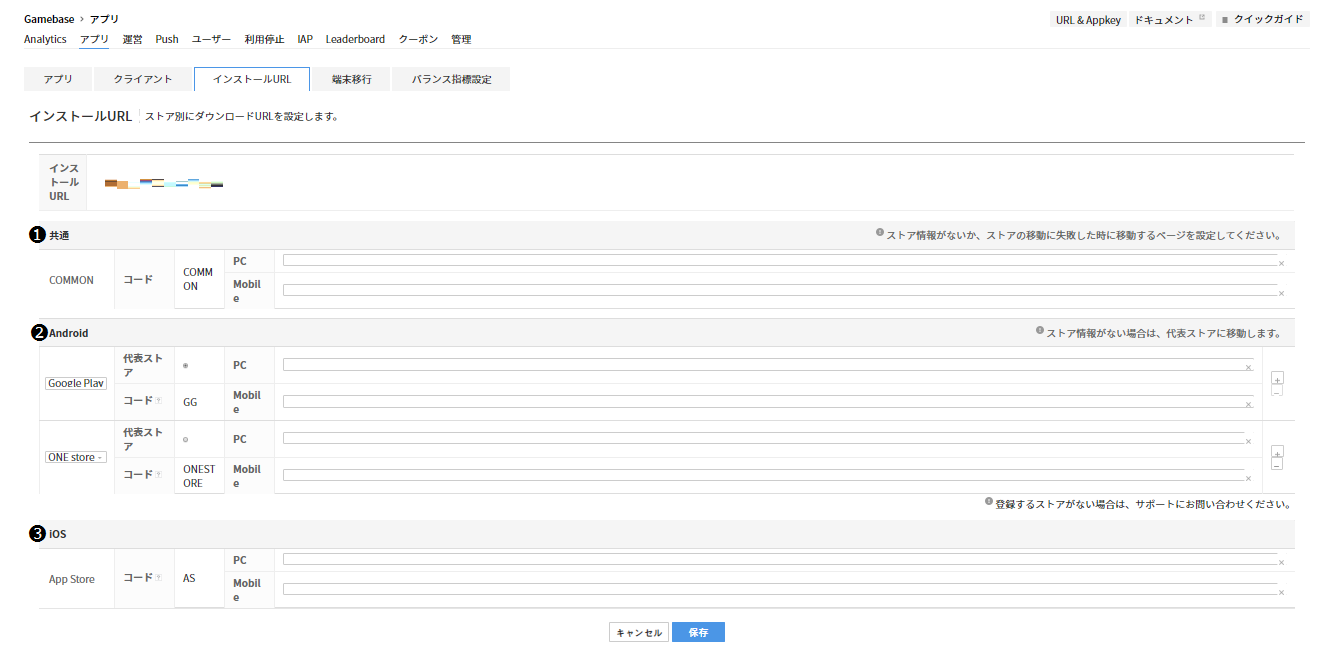Open code help for Google Play
The width and height of the screenshot is (1335, 657).
[159, 401]
